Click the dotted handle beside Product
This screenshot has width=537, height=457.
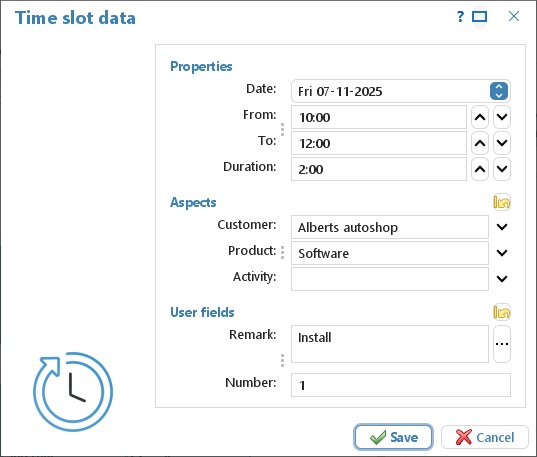pos(282,252)
